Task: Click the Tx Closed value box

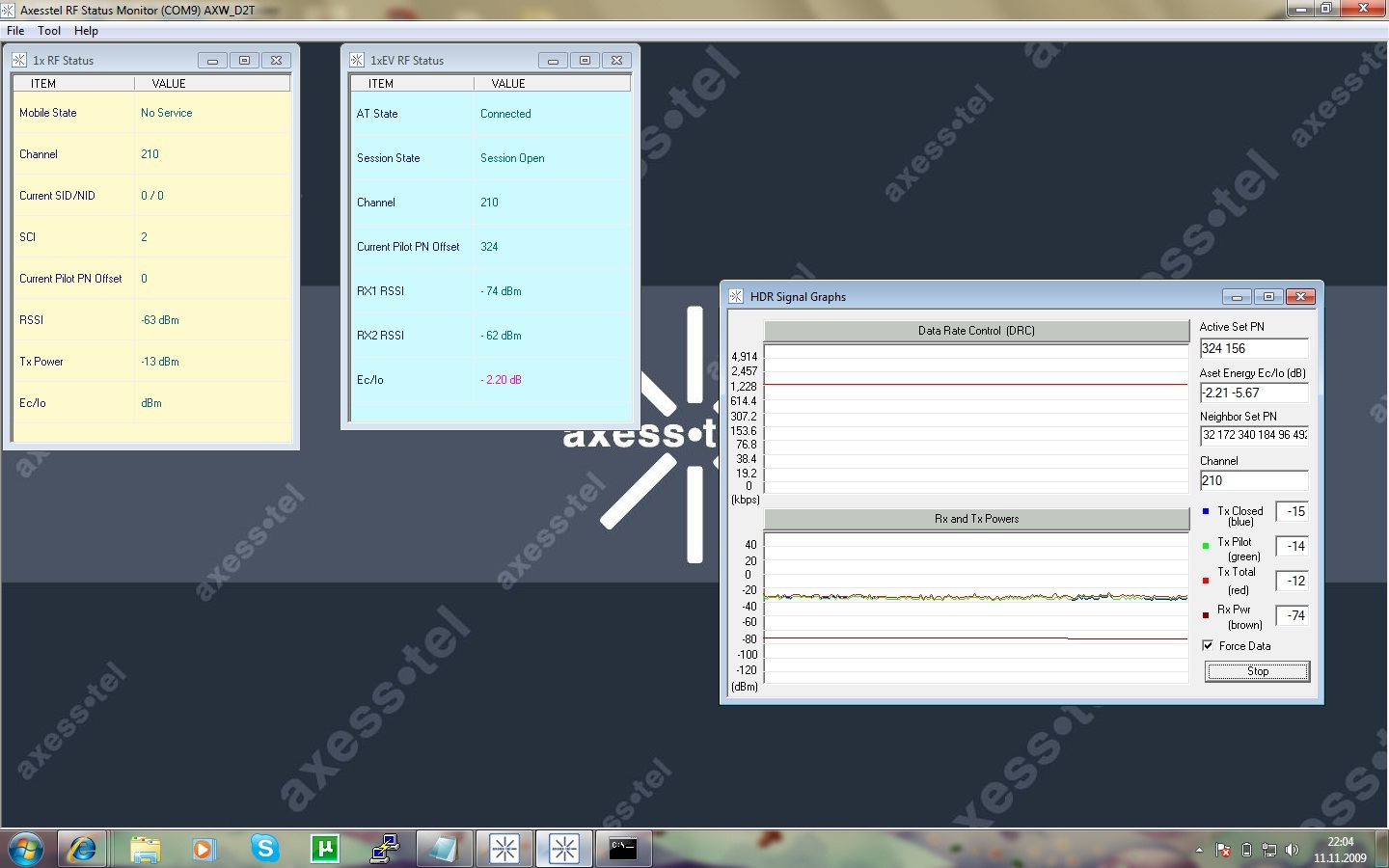Action: pyautogui.click(x=1293, y=511)
